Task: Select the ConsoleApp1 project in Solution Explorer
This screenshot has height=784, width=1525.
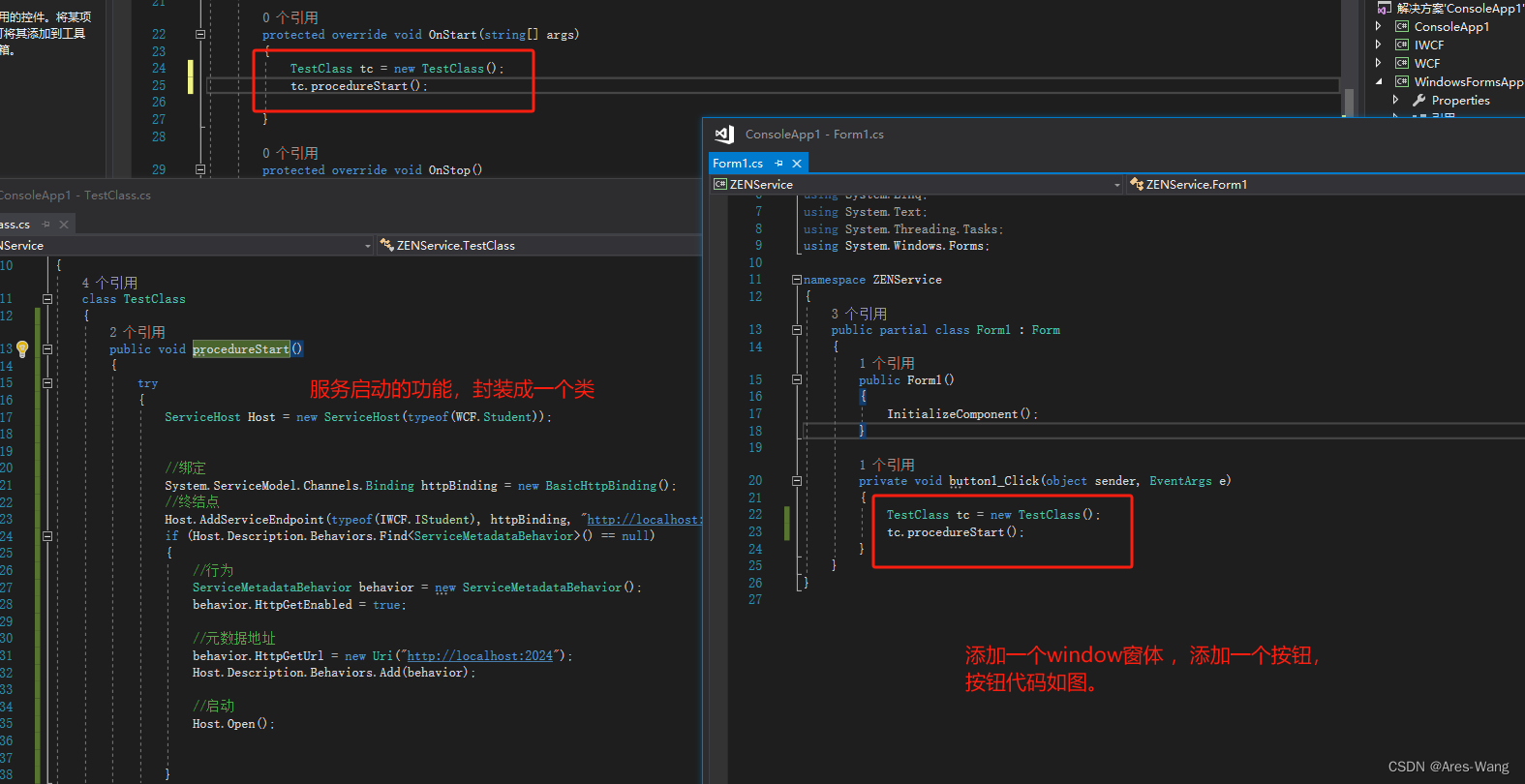Action: point(1451,26)
